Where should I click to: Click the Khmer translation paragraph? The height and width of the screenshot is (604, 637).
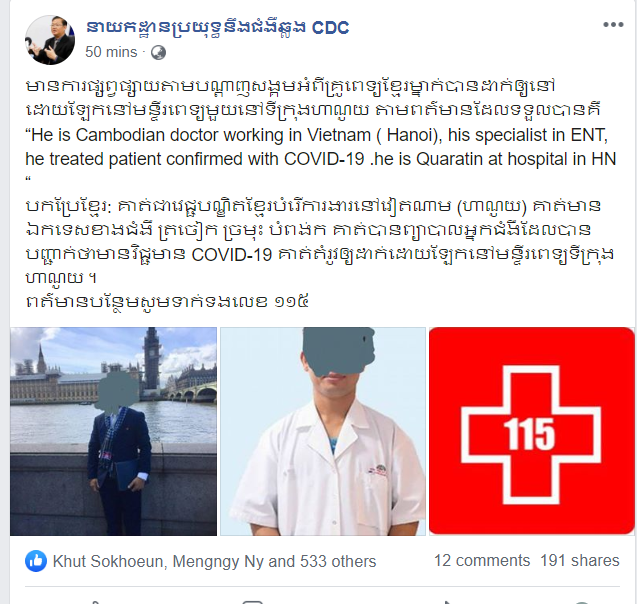point(319,242)
